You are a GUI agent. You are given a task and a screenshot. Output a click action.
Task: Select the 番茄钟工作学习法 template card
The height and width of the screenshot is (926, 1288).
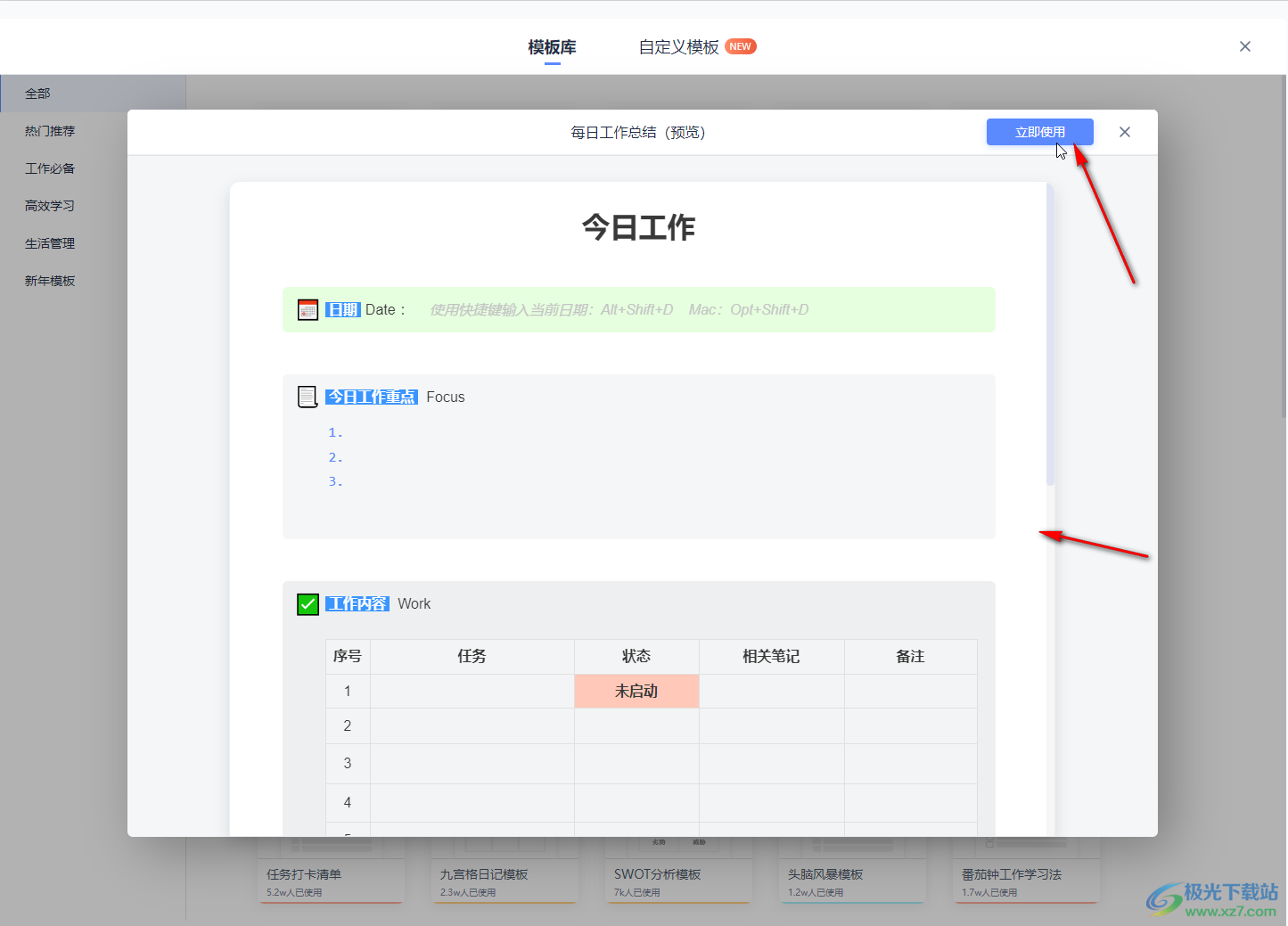pos(1026,870)
